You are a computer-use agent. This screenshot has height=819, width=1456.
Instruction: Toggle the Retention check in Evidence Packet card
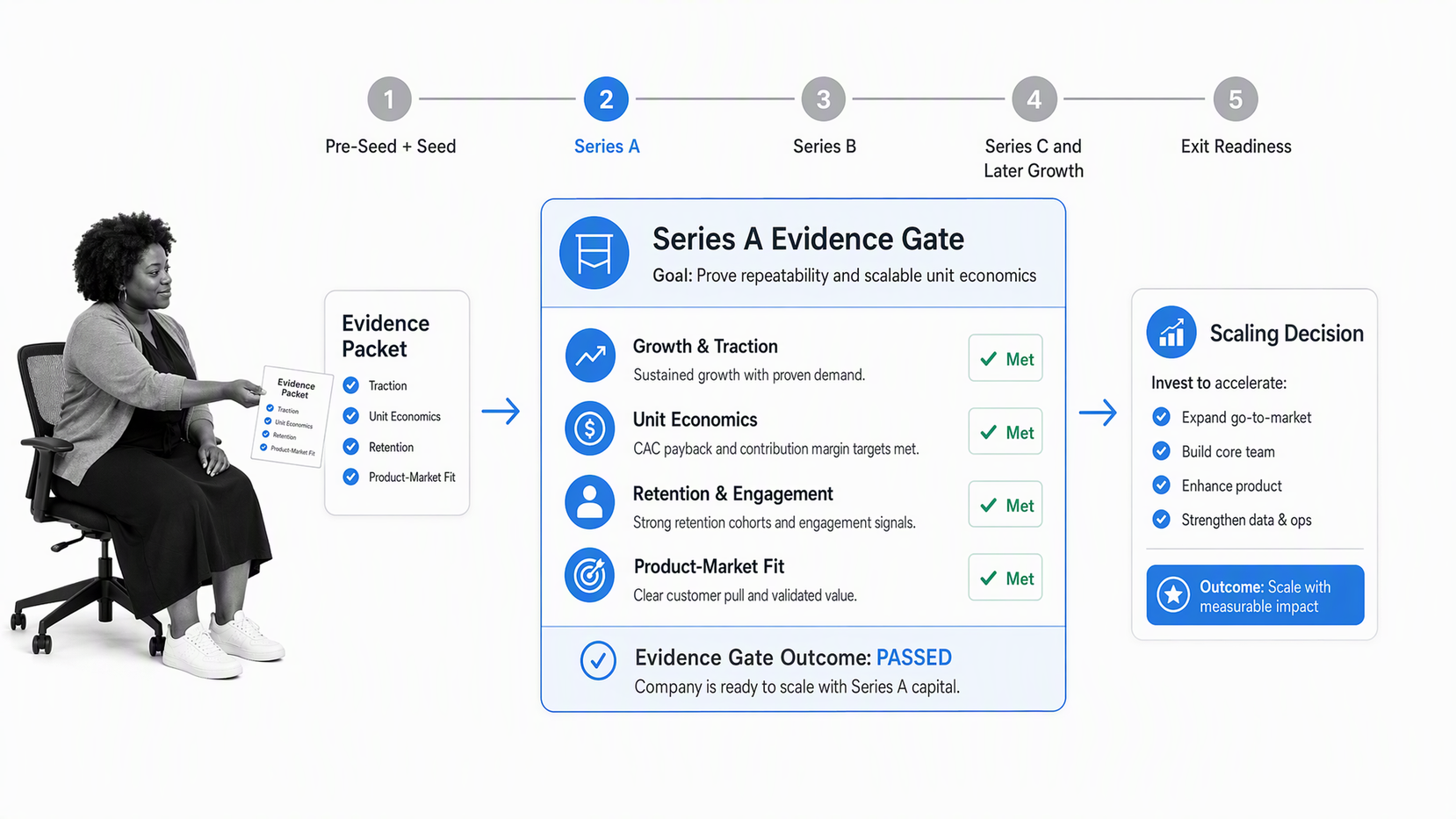coord(351,447)
